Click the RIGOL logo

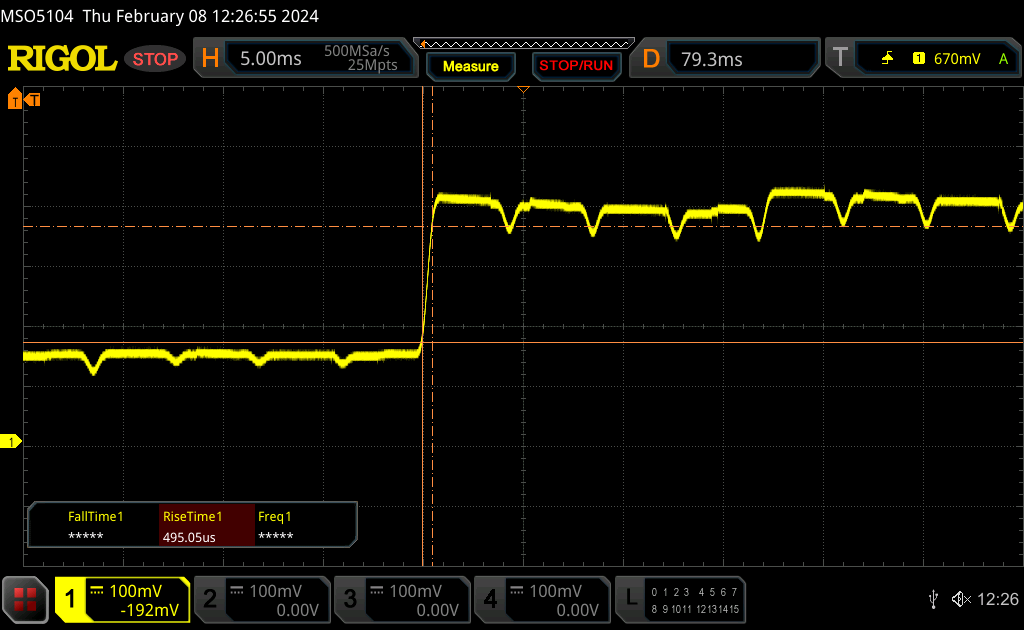point(62,59)
